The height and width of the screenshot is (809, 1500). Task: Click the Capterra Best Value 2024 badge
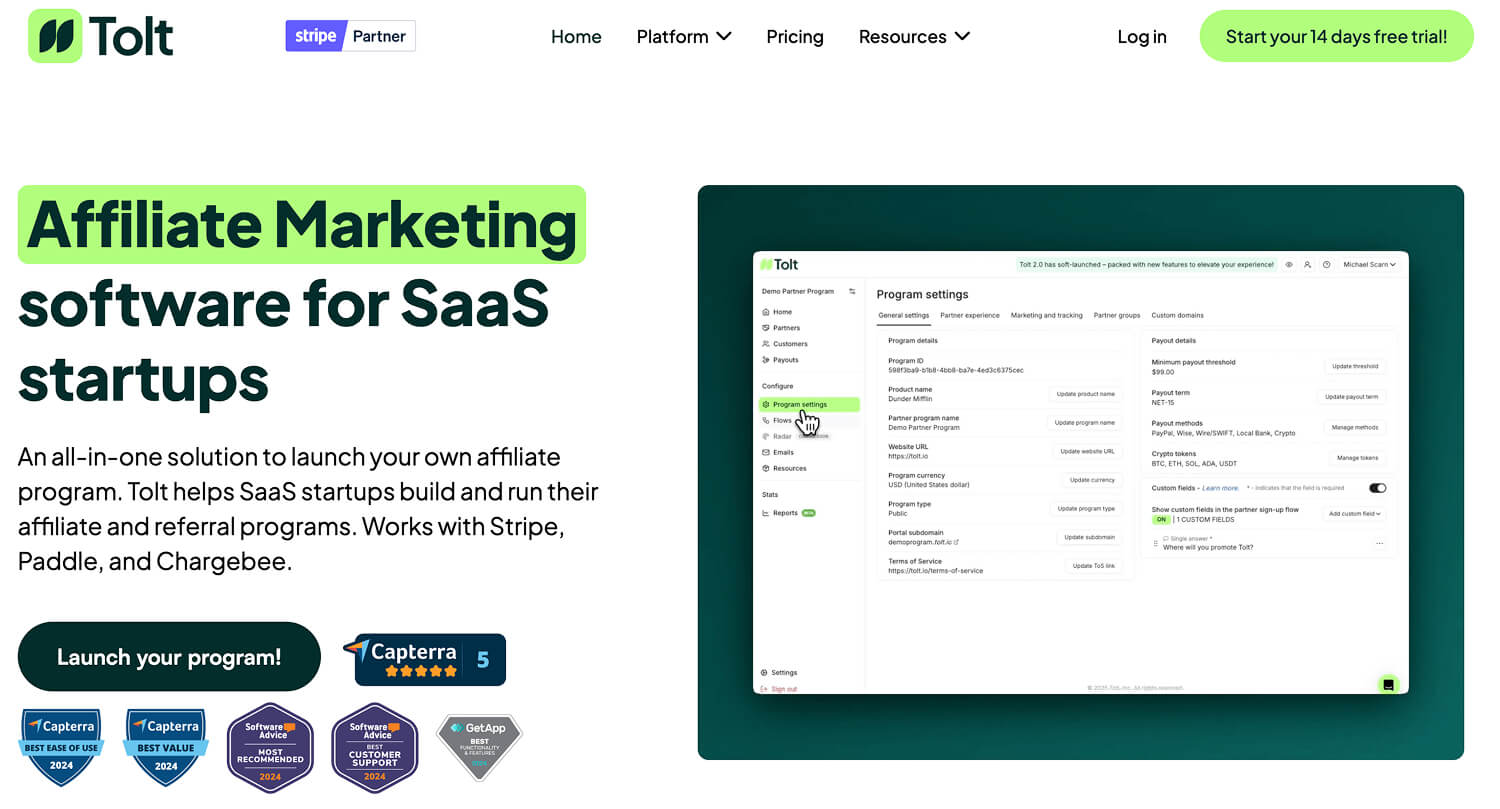pos(165,747)
